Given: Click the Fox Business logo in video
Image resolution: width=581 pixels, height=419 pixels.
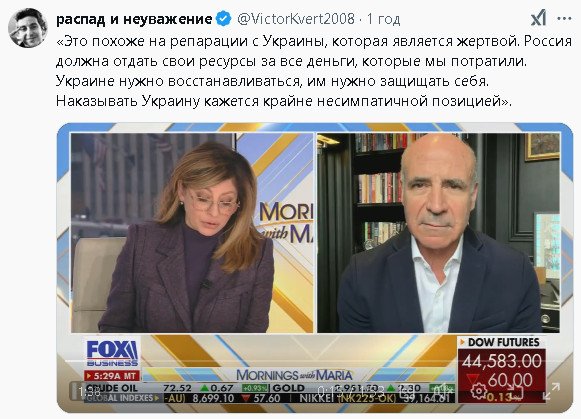Looking at the screenshot, I should pos(112,353).
